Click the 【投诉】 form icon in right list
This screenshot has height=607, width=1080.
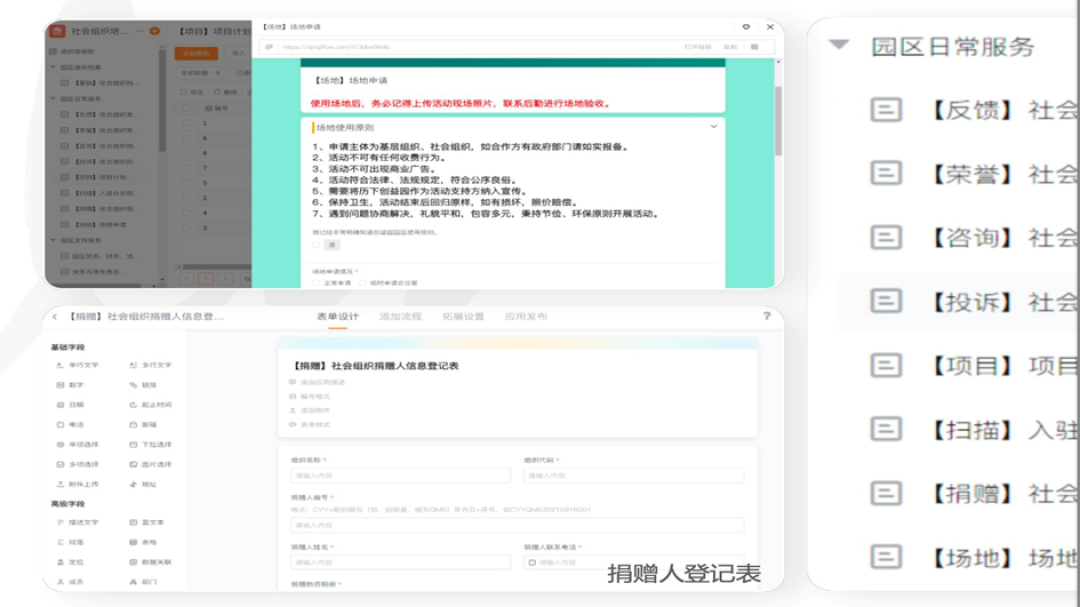pos(886,301)
